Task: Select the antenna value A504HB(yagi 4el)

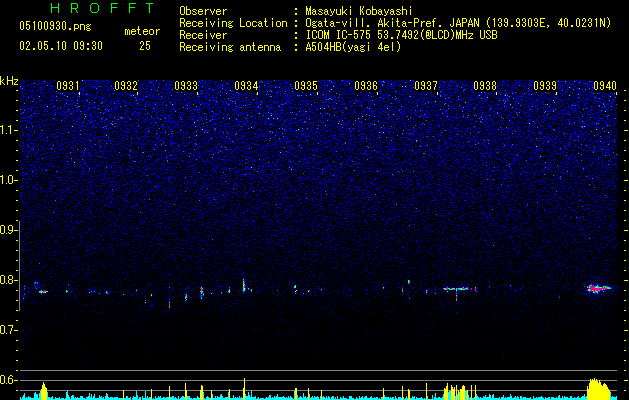Action: (353, 47)
